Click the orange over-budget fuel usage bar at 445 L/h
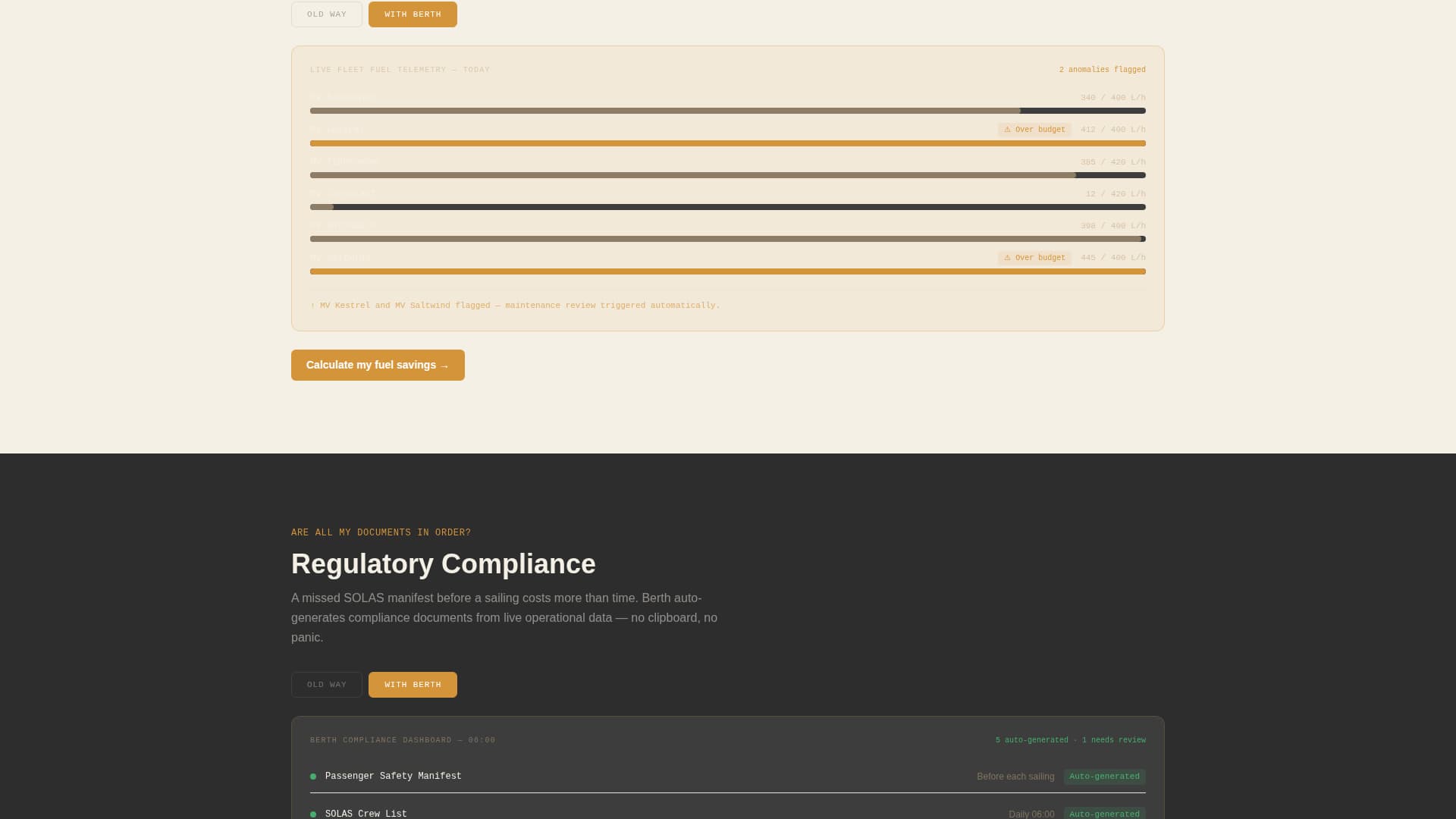 point(727,271)
